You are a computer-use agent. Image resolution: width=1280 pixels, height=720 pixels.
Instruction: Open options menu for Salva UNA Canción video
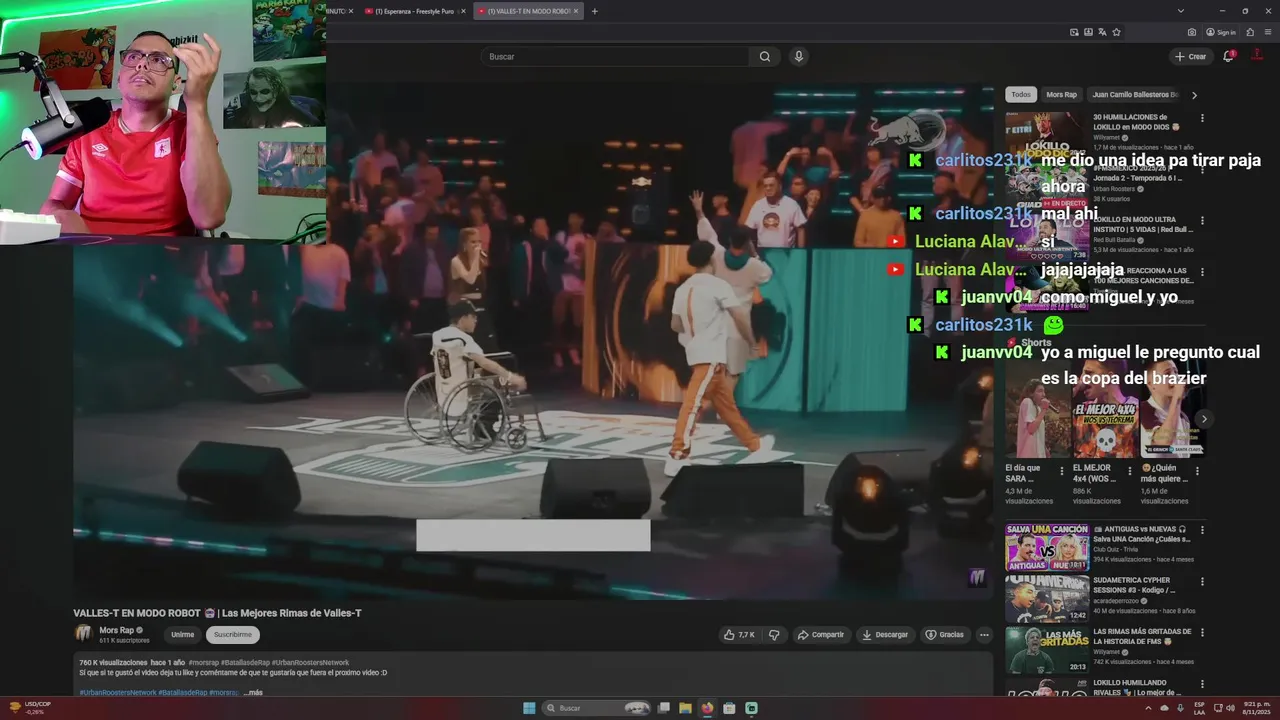1202,530
